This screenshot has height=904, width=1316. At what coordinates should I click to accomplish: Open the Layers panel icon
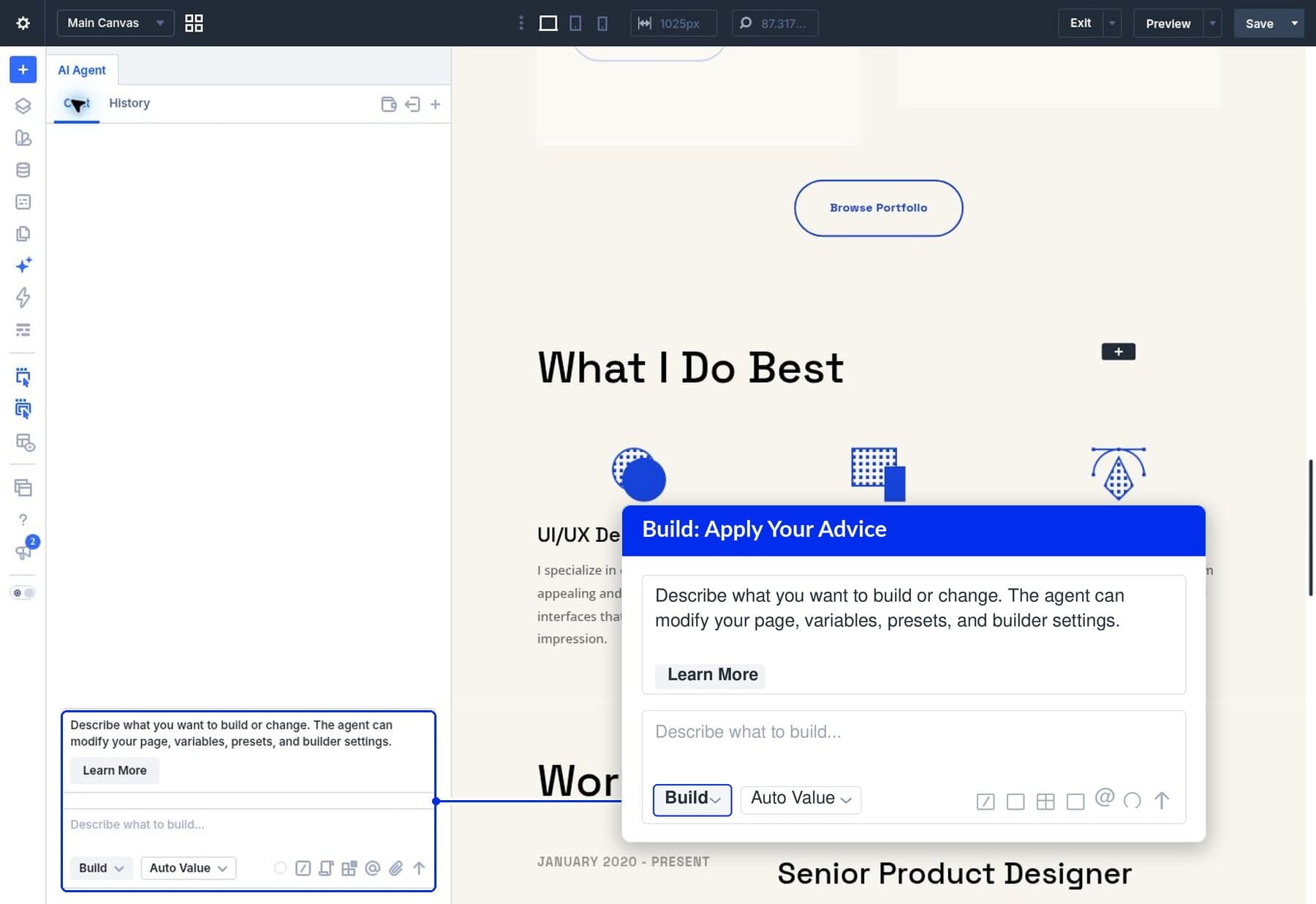point(23,106)
